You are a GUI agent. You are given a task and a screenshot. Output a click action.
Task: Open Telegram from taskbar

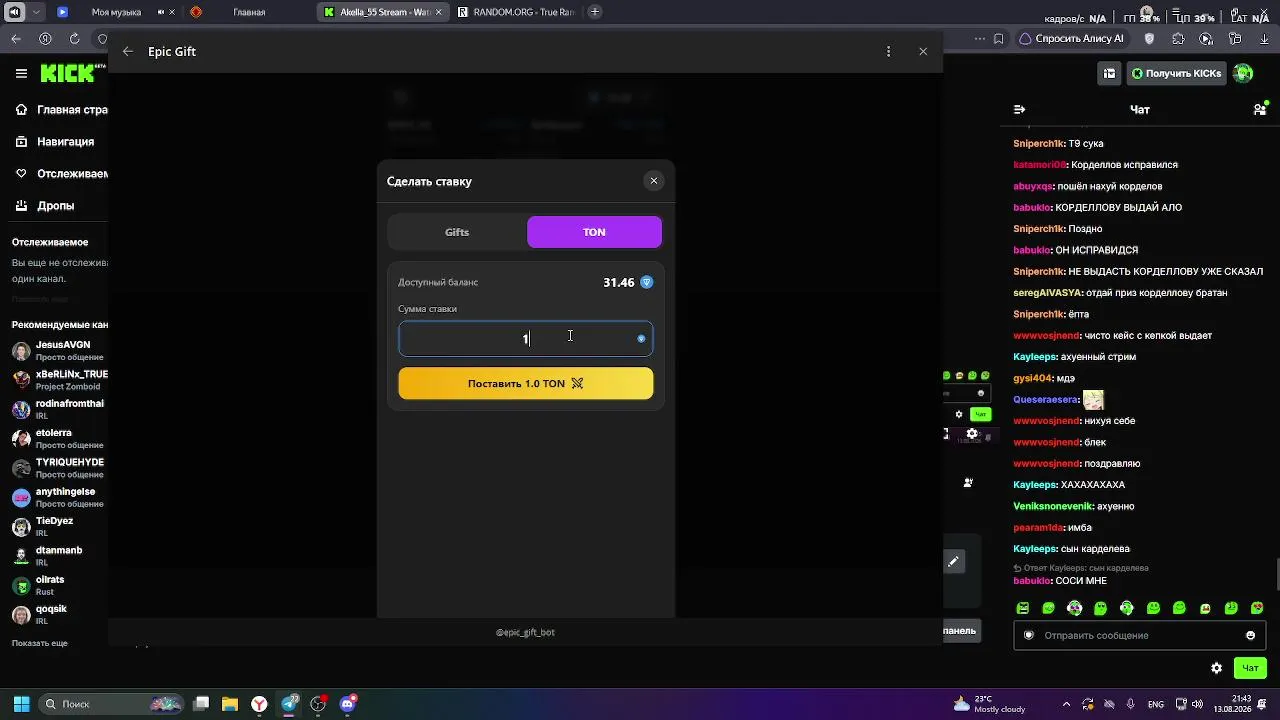click(289, 704)
